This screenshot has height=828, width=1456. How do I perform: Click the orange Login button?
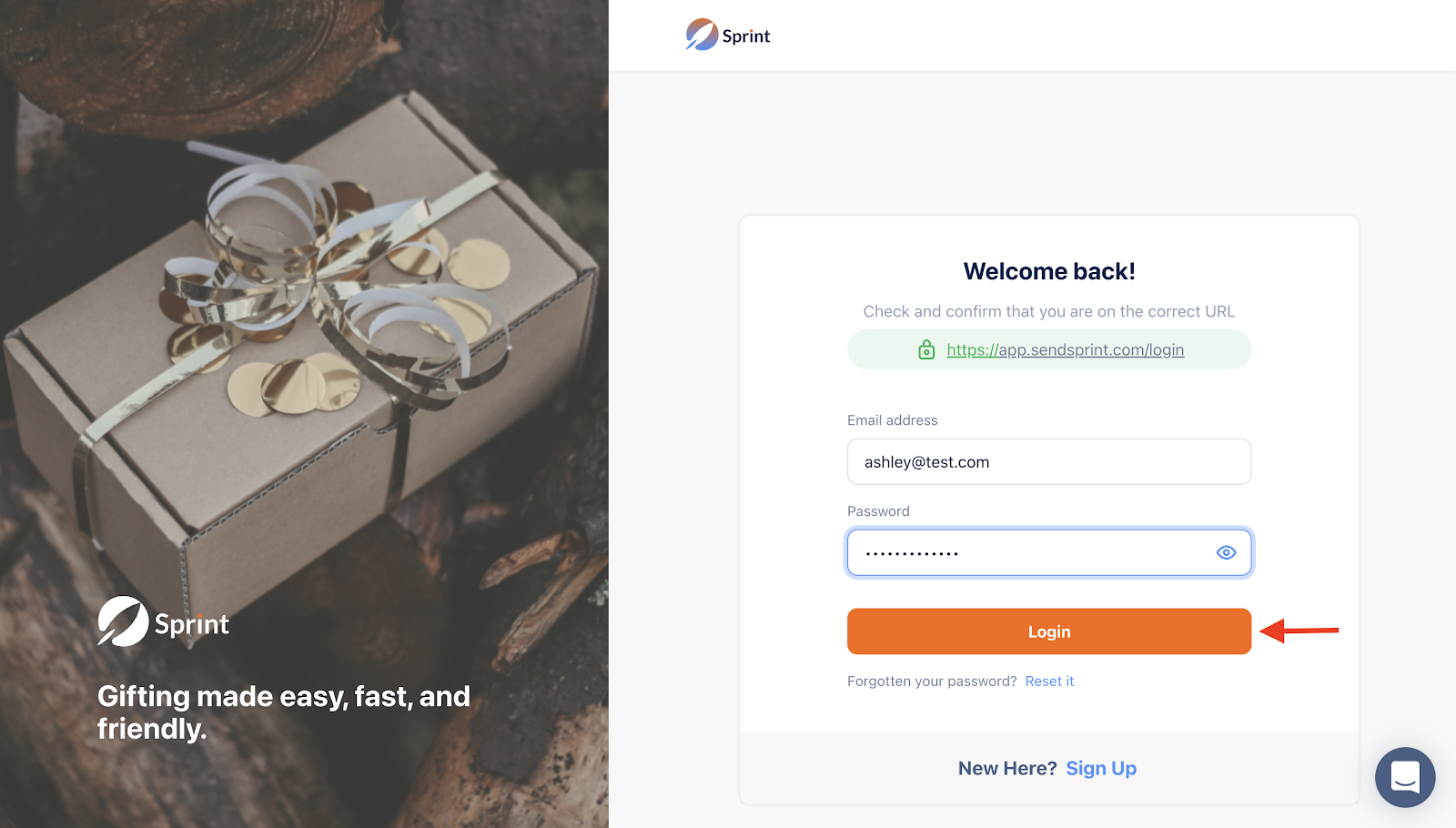pos(1048,631)
